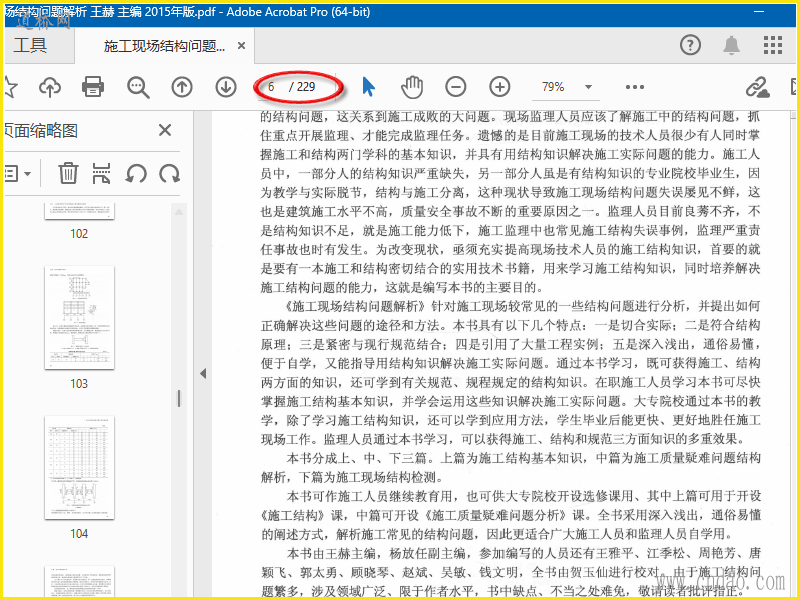The width and height of the screenshot is (800, 600).
Task: Delete pages with the trash icon
Action: pyautogui.click(x=68, y=173)
